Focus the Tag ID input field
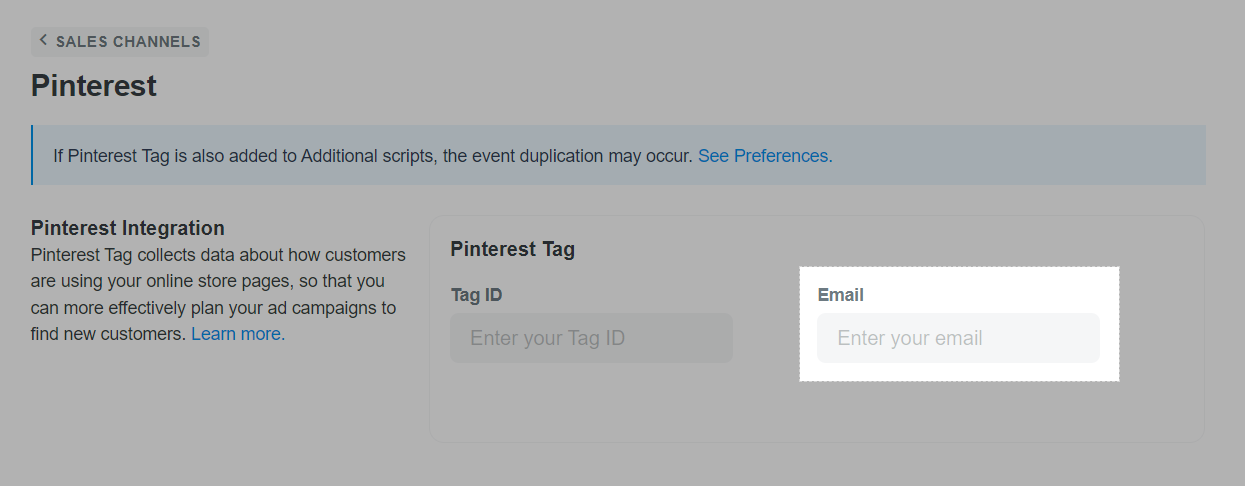The width and height of the screenshot is (1245, 486). pyautogui.click(x=591, y=338)
